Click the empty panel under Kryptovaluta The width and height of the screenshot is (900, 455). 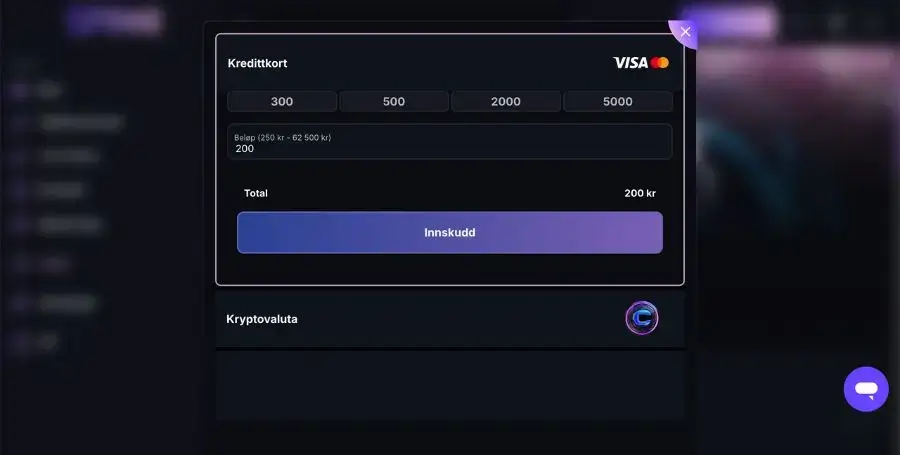point(449,386)
